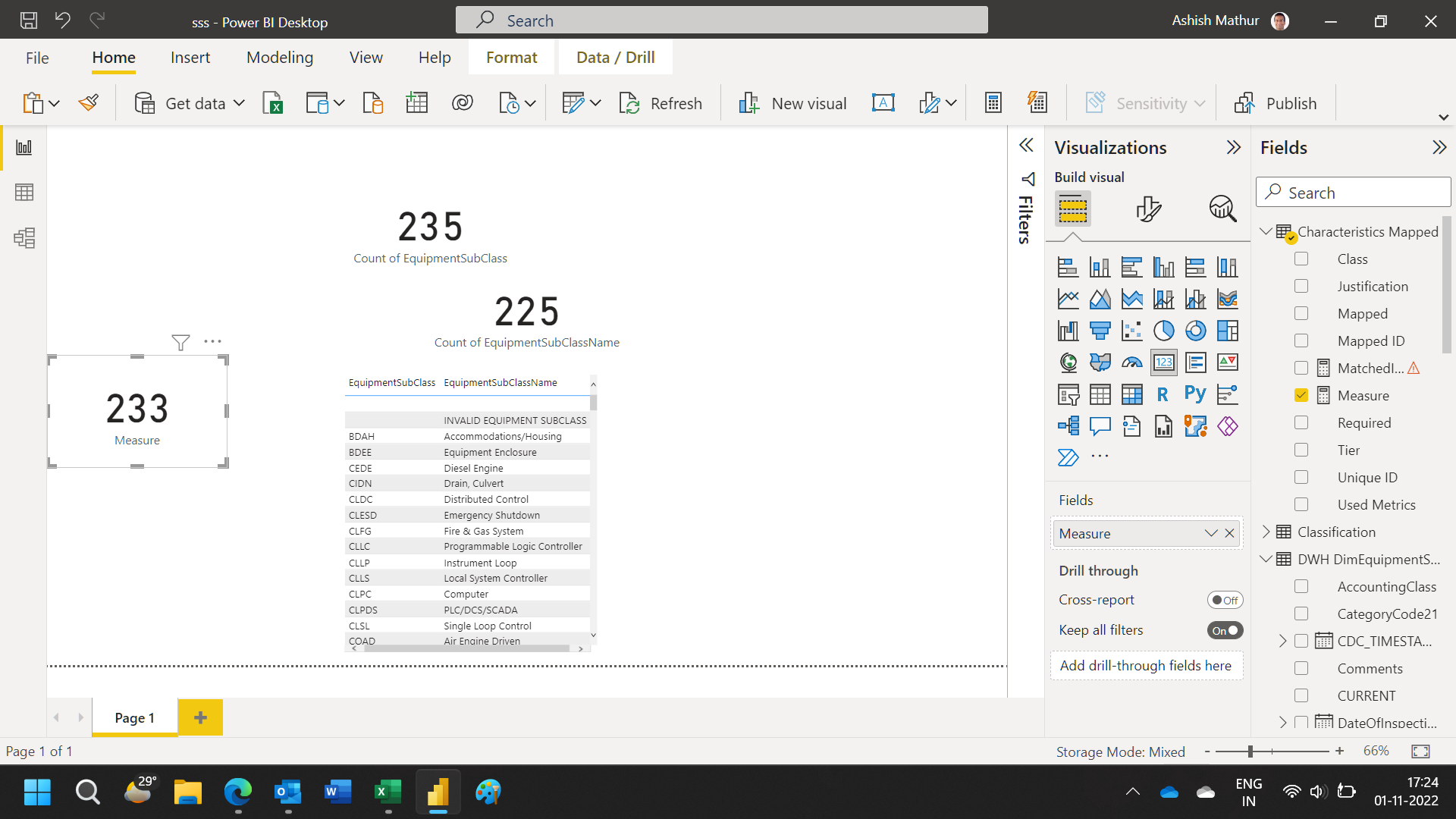Screen dimensions: 1456x819
Task: Check the Class field checkbox
Action: coord(1301,259)
